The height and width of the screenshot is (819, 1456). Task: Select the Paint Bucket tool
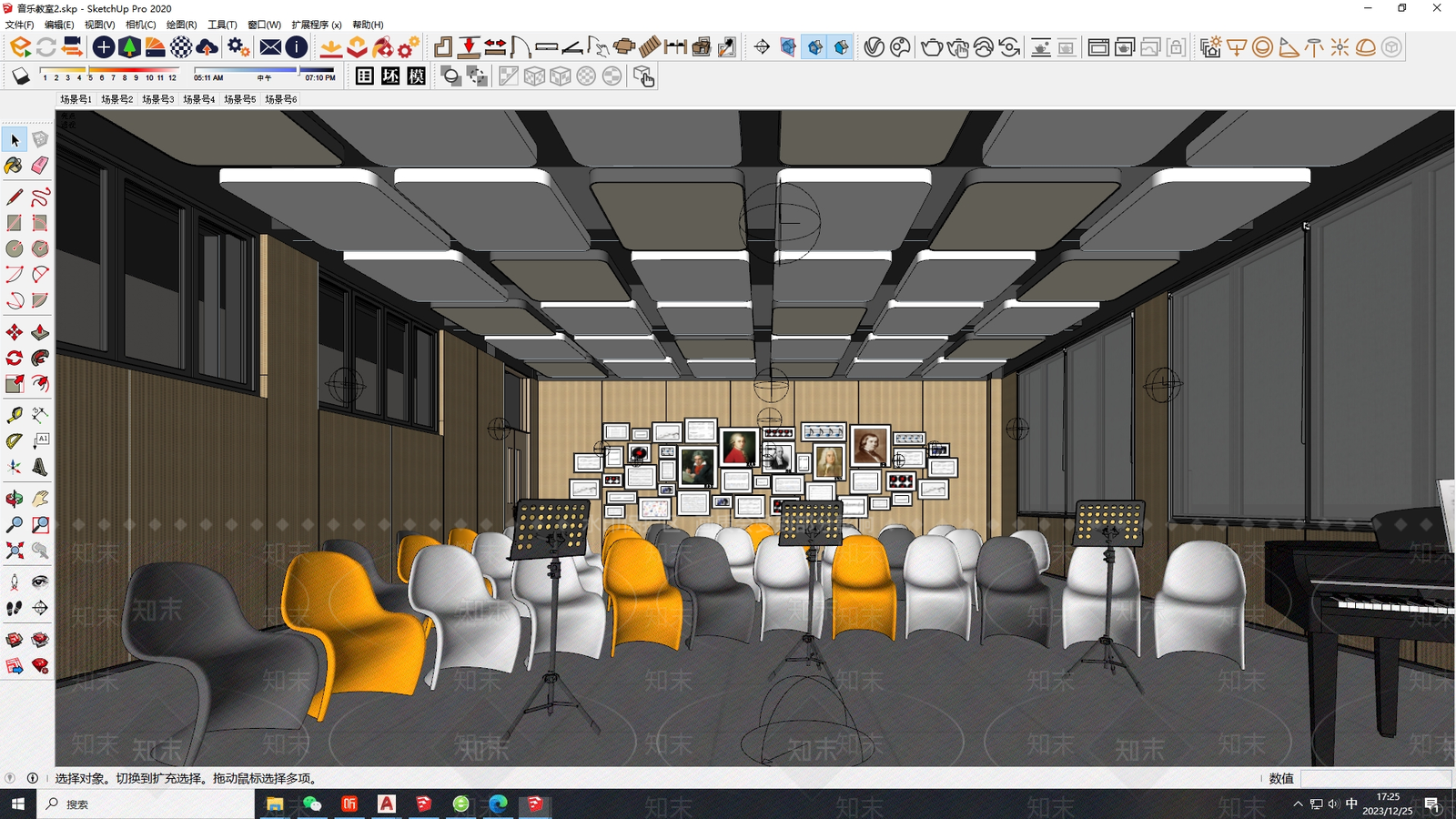point(14,166)
